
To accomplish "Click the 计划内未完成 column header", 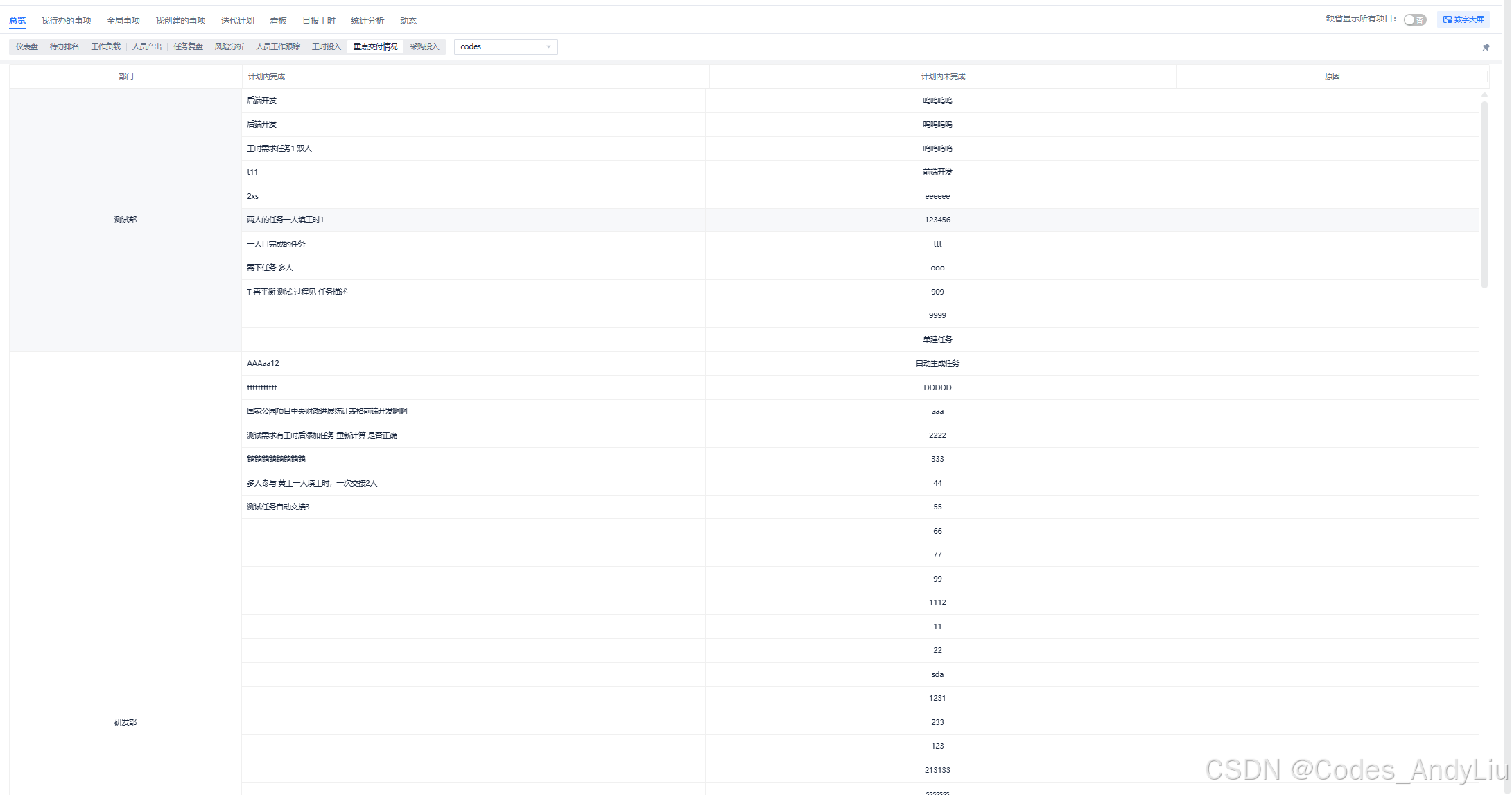I will pos(942,76).
